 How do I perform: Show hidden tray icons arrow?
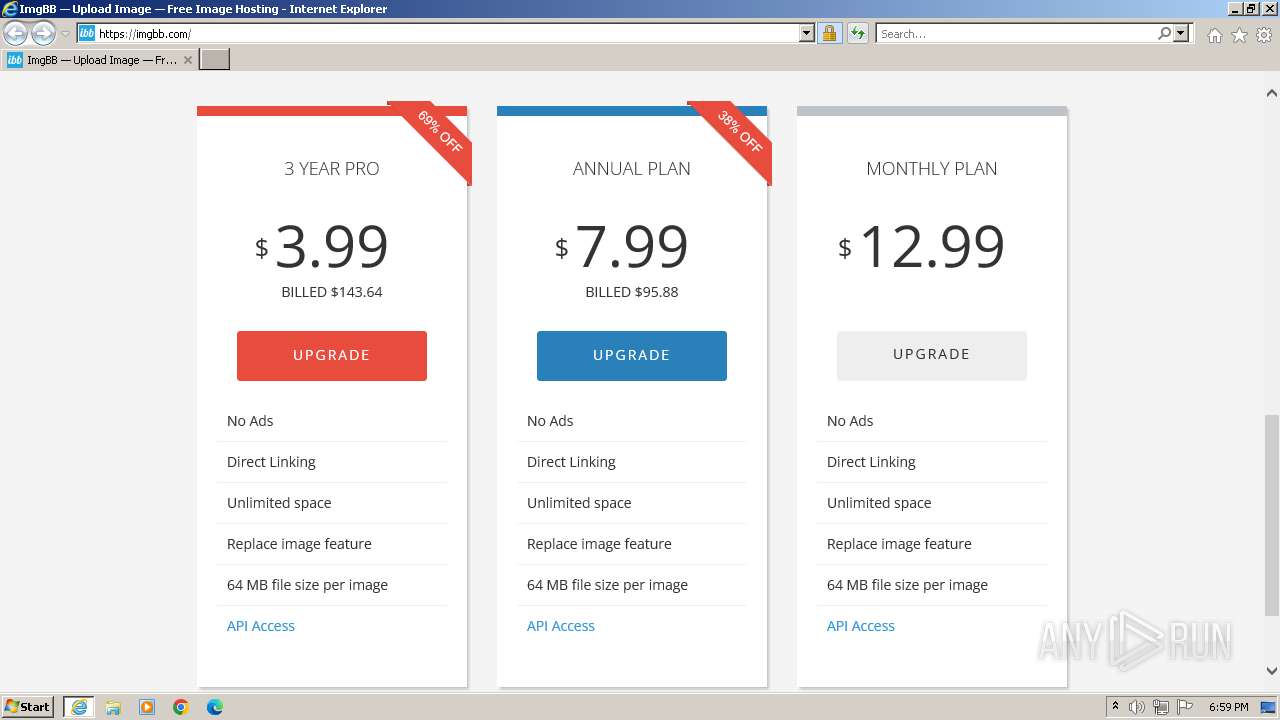point(1115,707)
